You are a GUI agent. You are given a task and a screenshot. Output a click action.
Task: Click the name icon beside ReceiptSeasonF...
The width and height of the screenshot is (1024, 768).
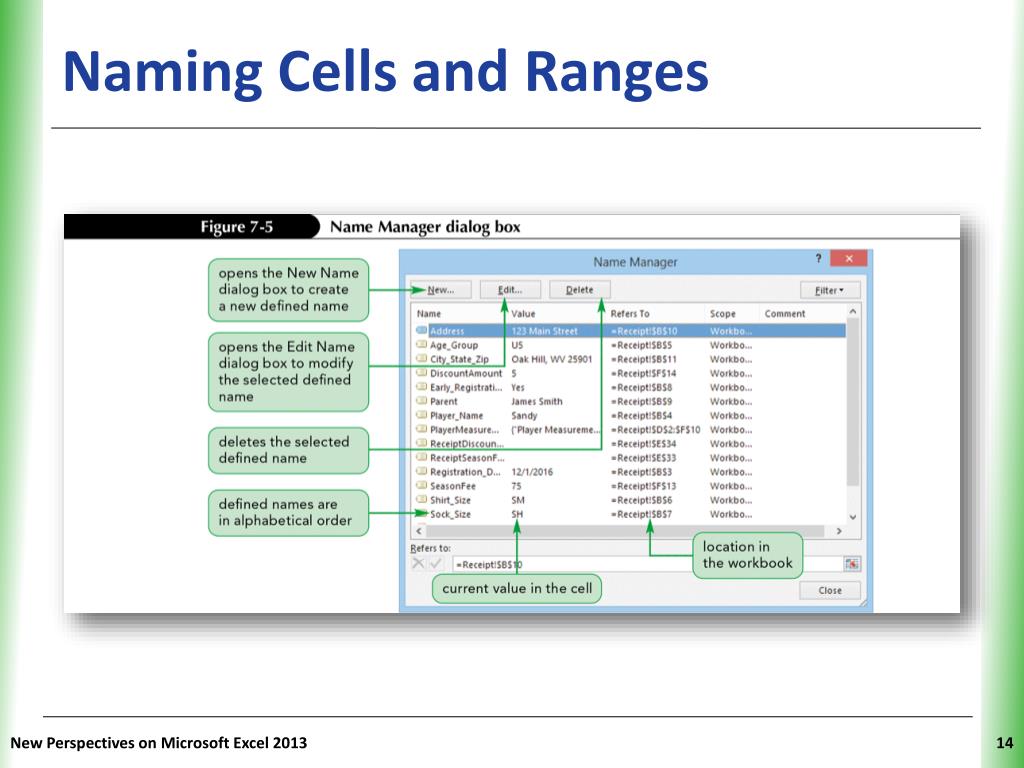coord(422,457)
